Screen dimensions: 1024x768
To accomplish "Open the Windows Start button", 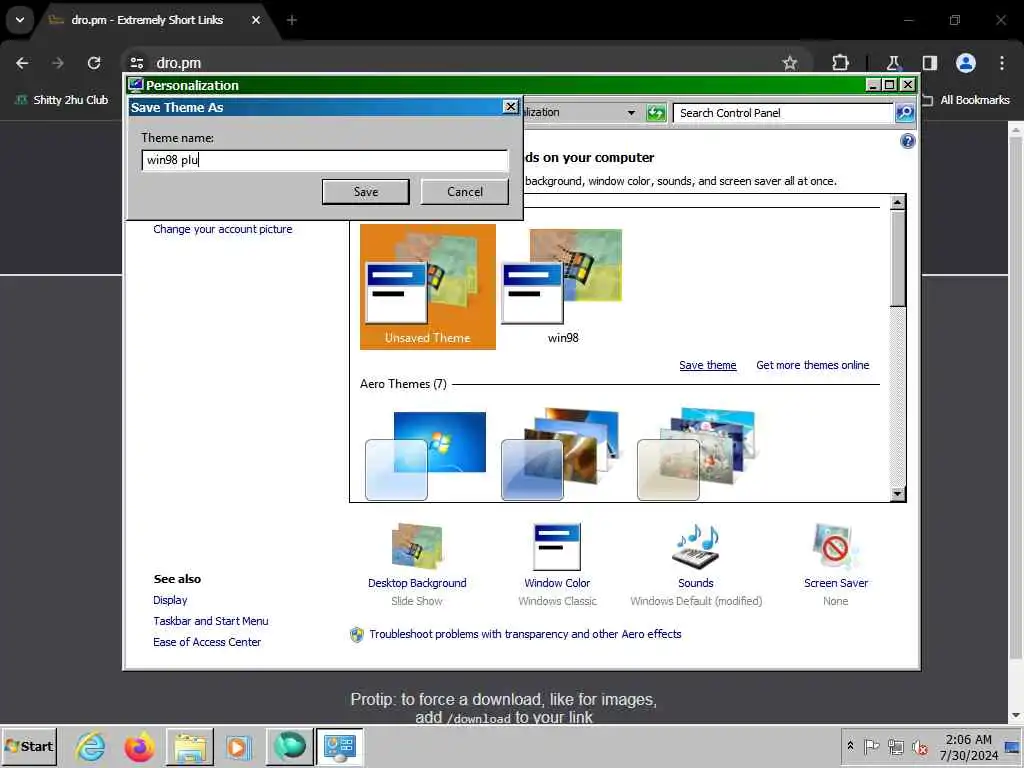I will 29,746.
